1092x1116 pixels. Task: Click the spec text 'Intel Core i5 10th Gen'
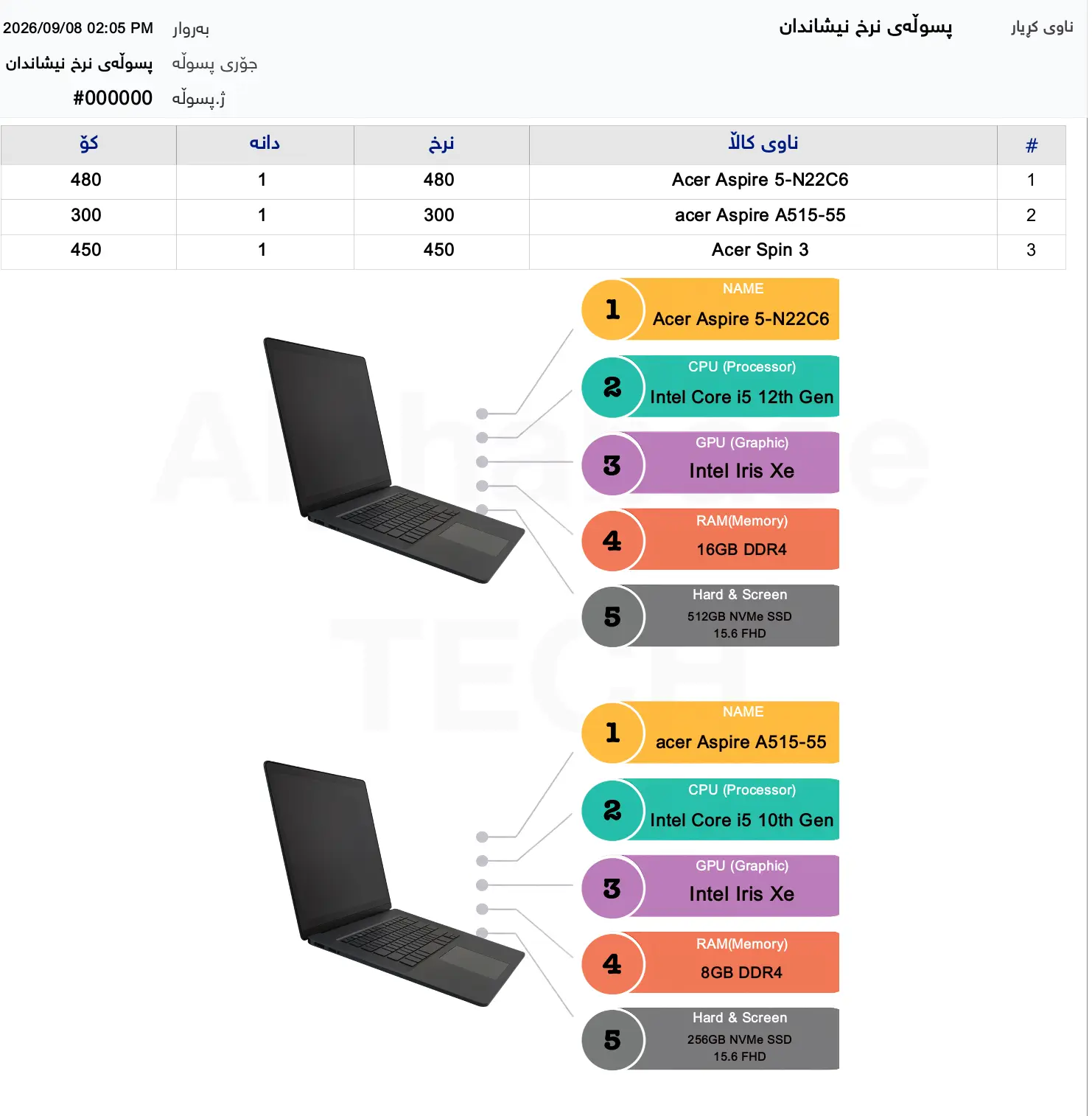tap(742, 820)
